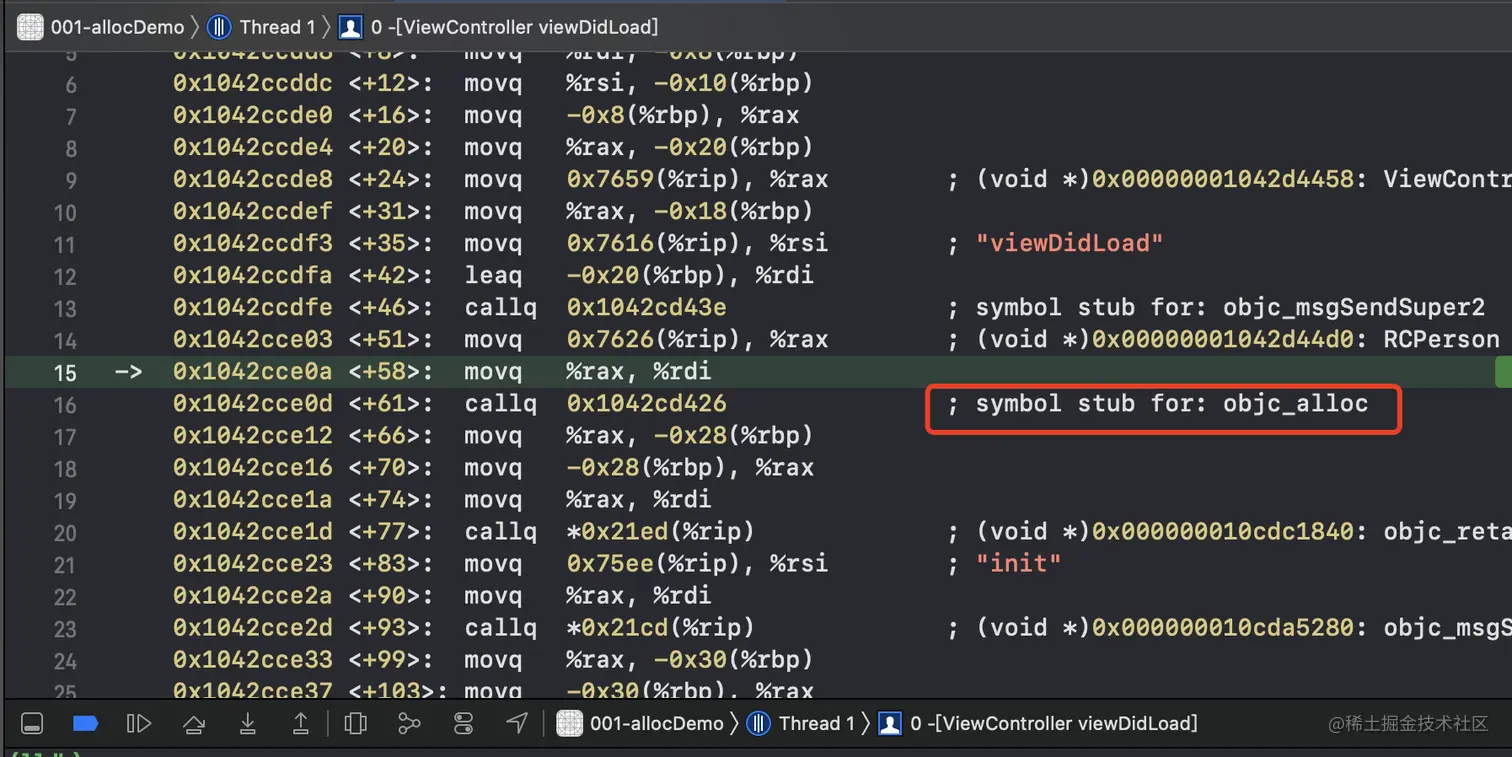This screenshot has width=1512, height=757.
Task: Click operand *0x21ed(%rip)
Action: [x=660, y=532]
